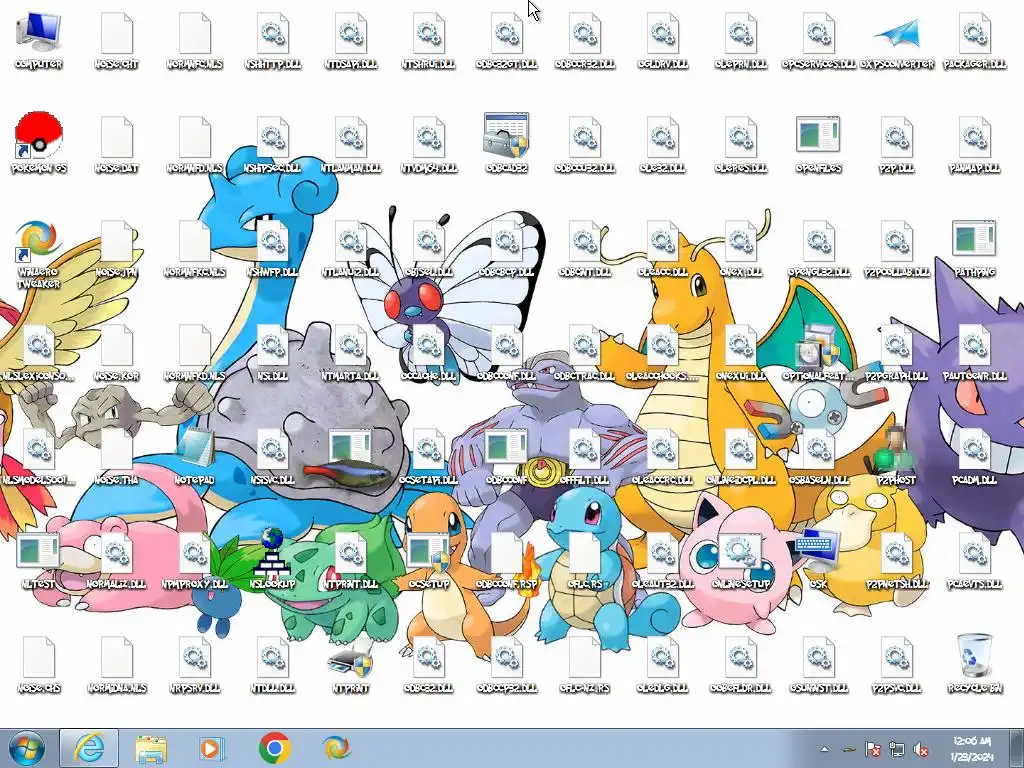Select the P2PGRAPH.DLL file icon
The width and height of the screenshot is (1024, 768).
(x=897, y=345)
